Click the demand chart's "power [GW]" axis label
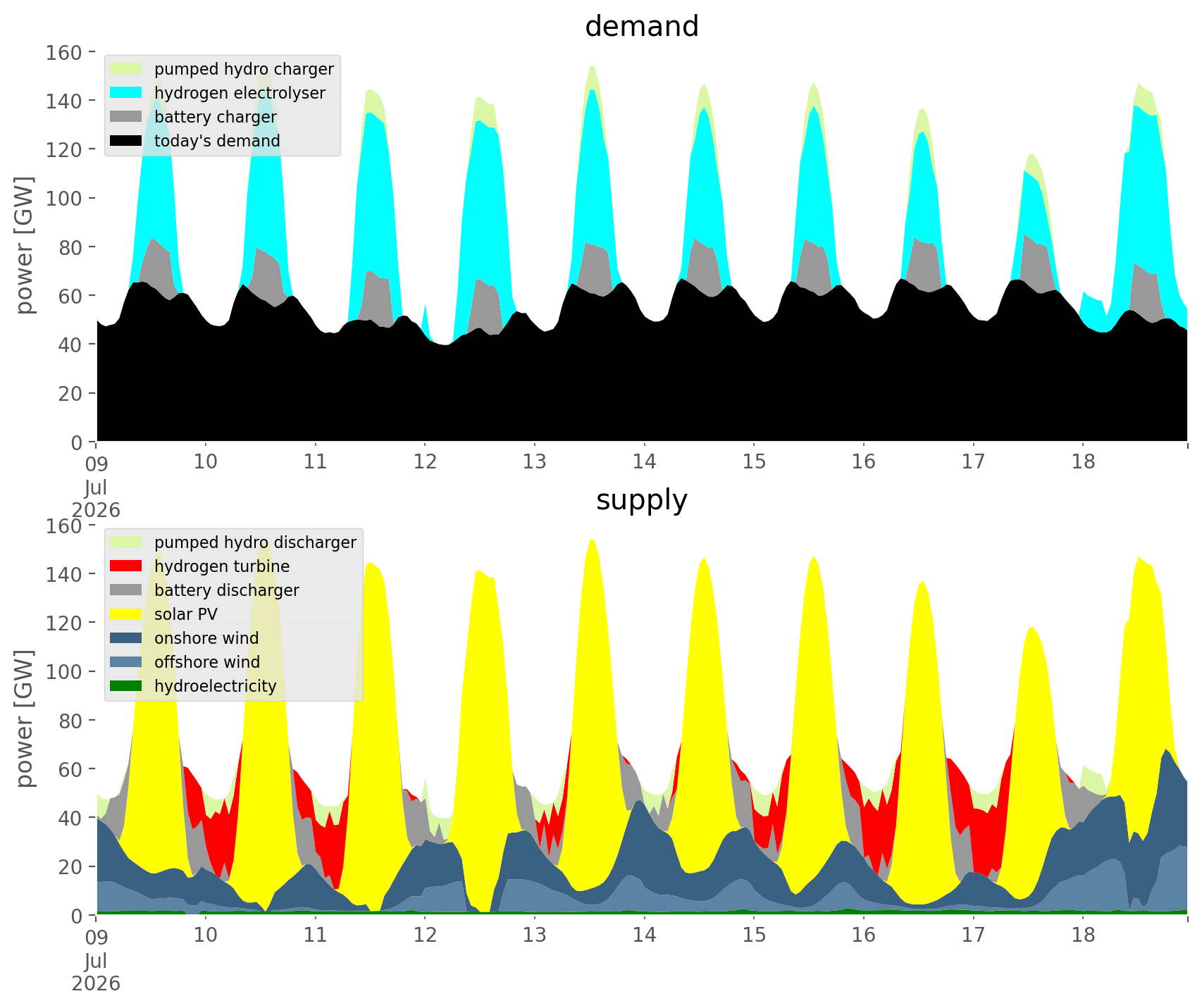This screenshot has width=1202, height=1008. click(25, 247)
